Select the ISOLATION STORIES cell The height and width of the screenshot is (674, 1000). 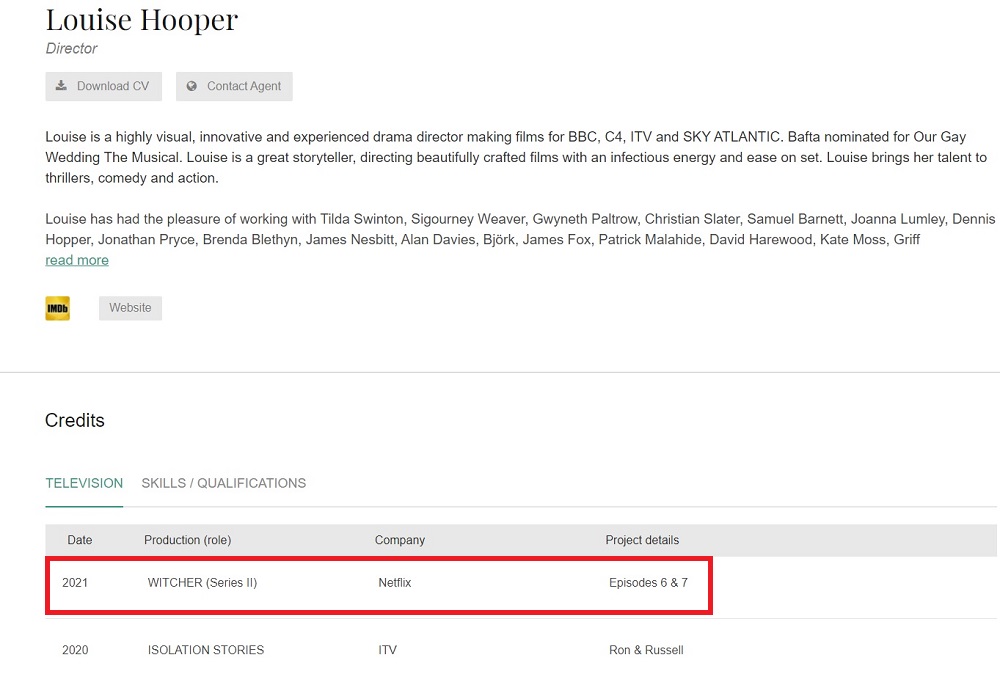(205, 650)
